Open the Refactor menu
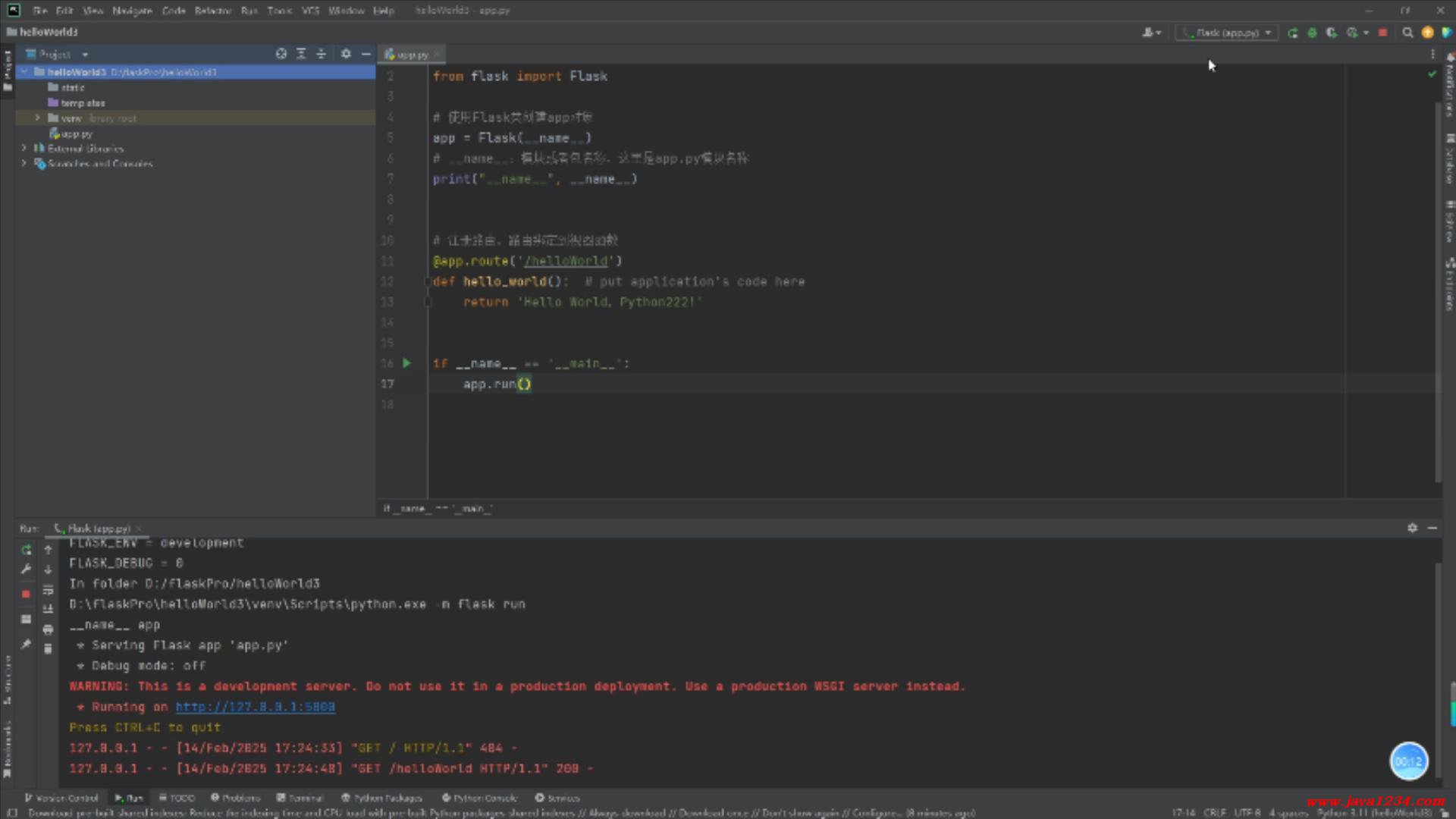1456x819 pixels. [213, 11]
